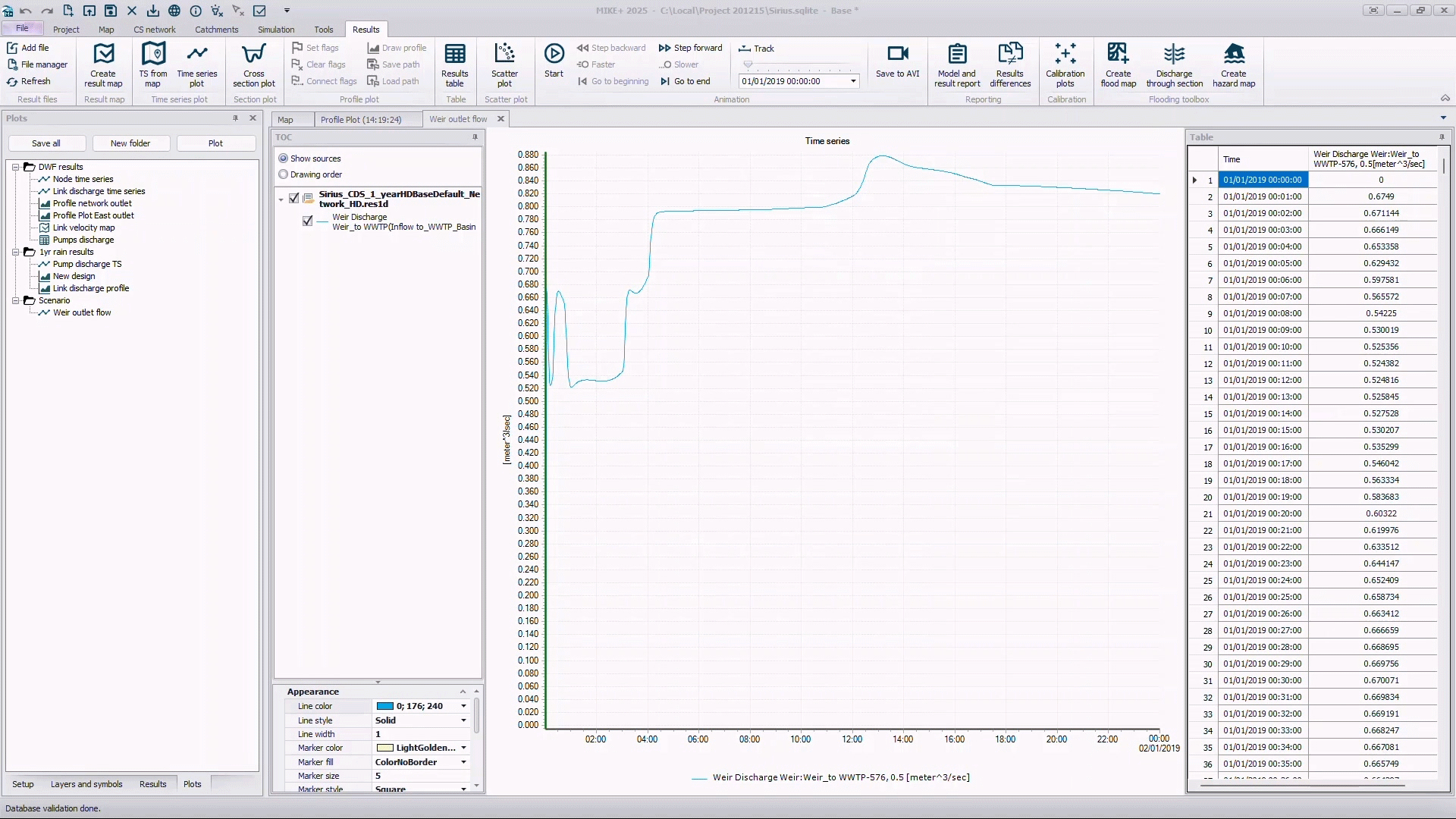Viewport: 1456px width, 819px height.
Task: Select the Drawing order radio button
Action: pos(284,174)
